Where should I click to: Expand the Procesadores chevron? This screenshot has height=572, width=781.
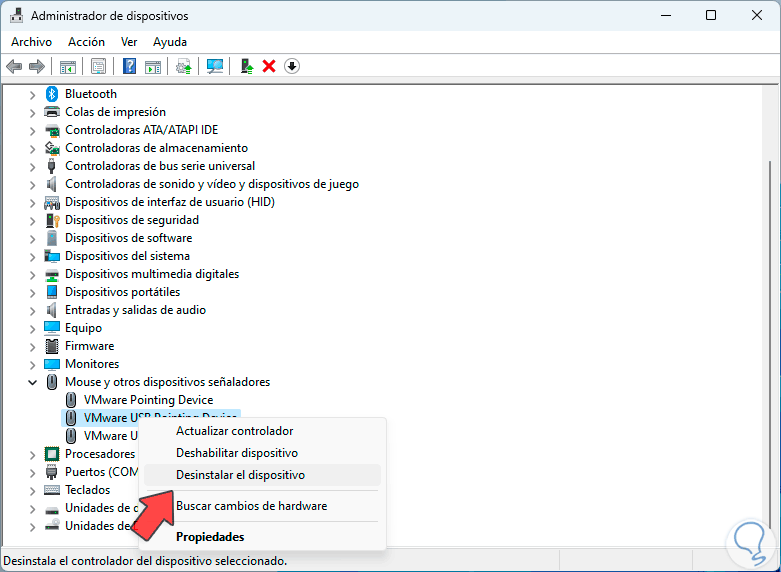pyautogui.click(x=32, y=454)
